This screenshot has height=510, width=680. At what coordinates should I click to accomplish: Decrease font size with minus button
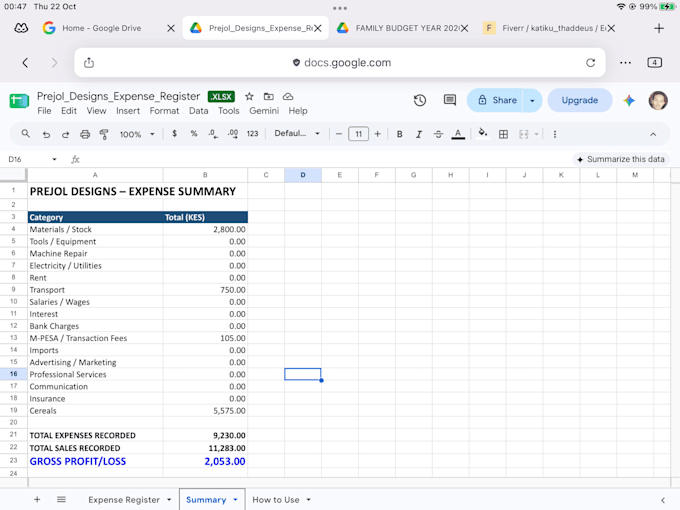(339, 134)
